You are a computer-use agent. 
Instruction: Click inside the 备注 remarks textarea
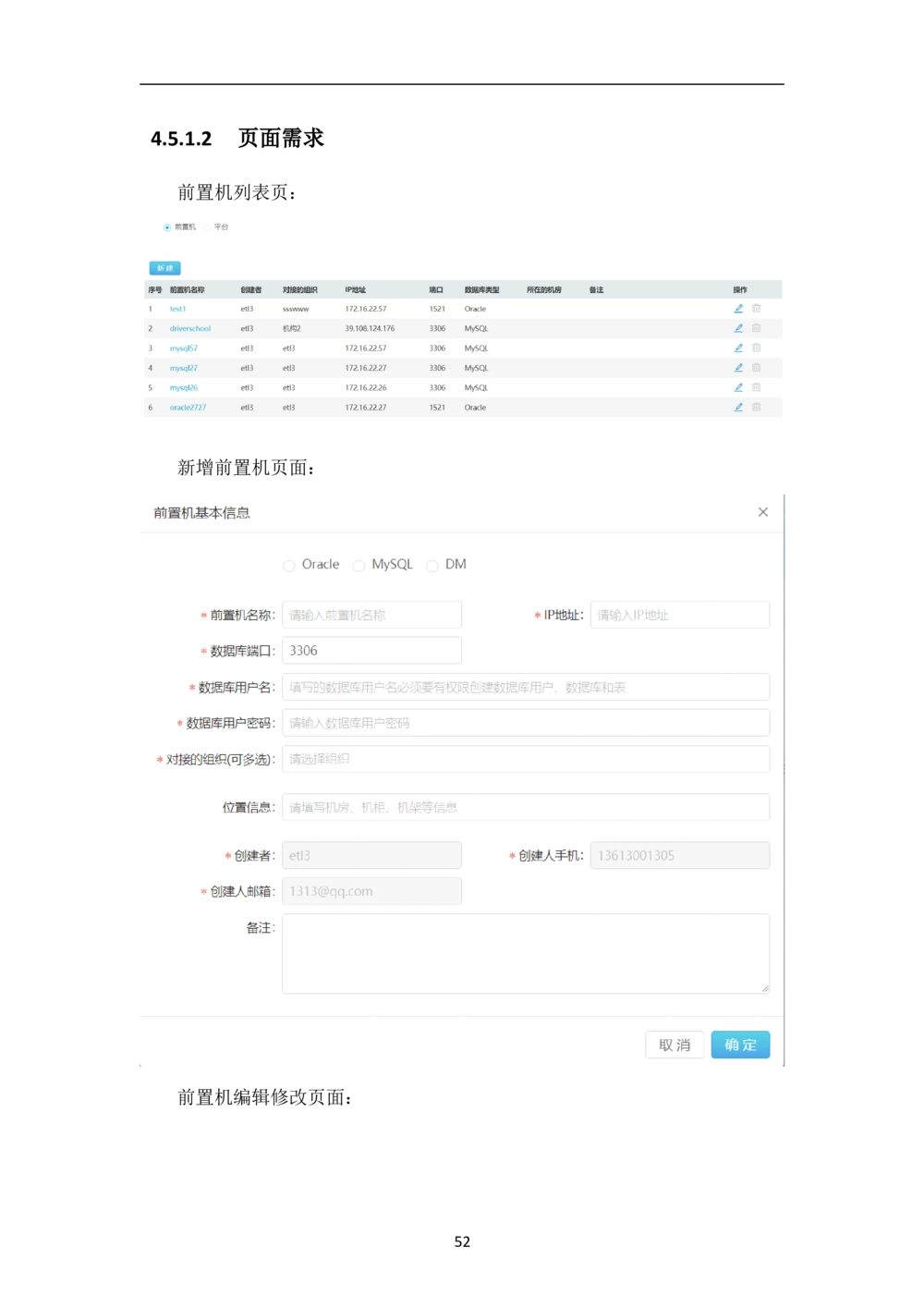click(525, 952)
